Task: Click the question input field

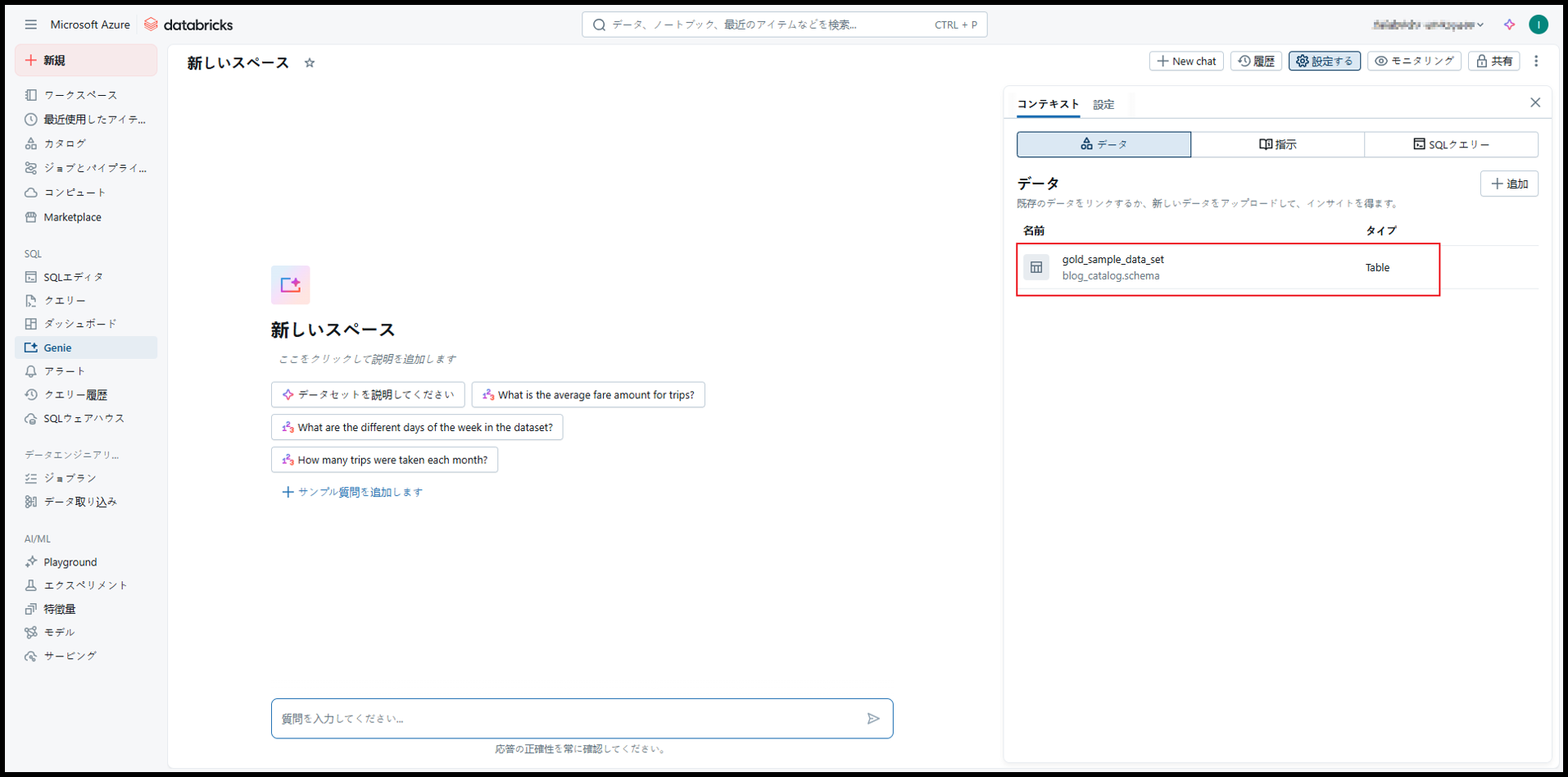Action: (x=565, y=719)
